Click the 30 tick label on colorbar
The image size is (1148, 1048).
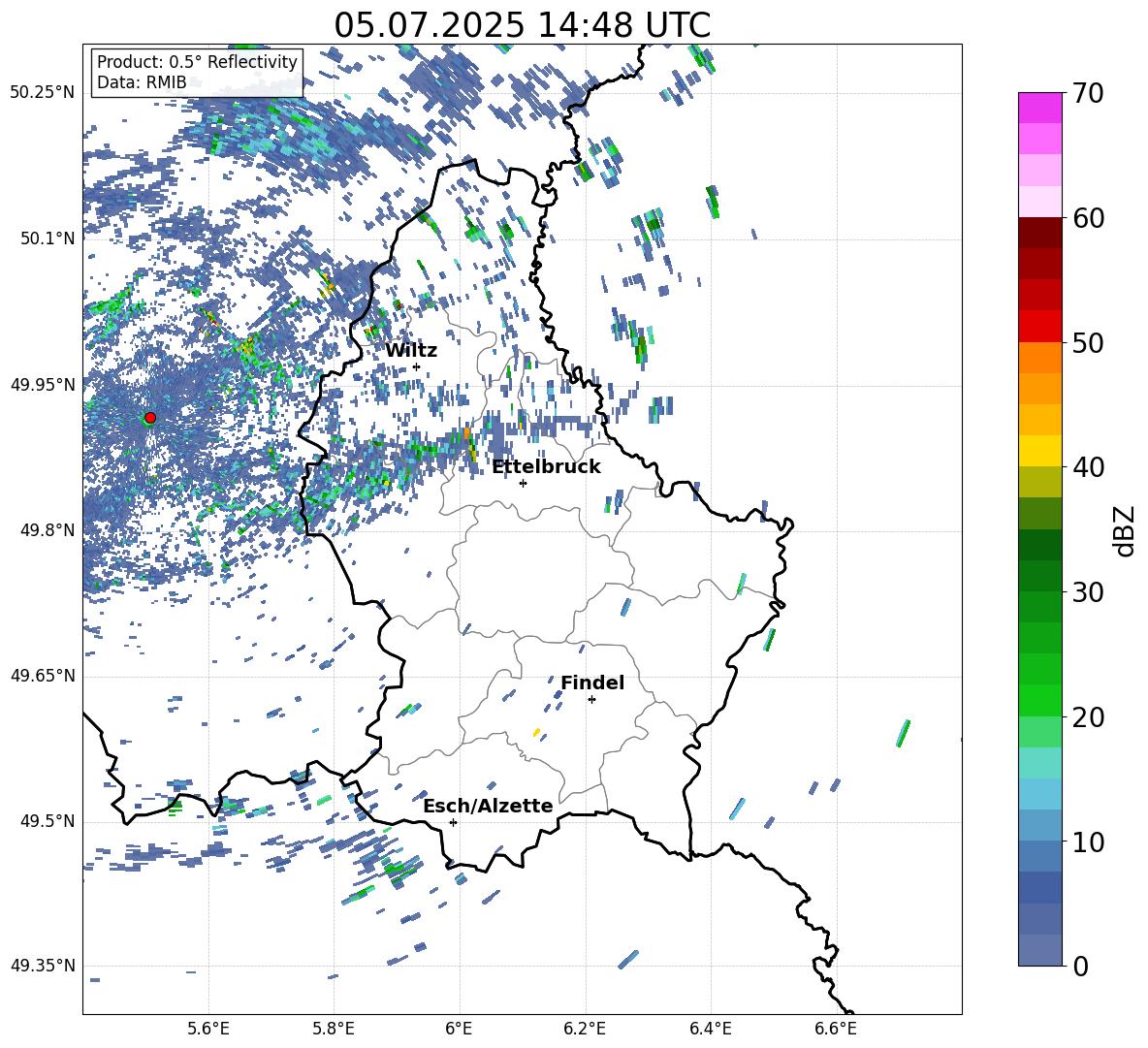point(1088,592)
